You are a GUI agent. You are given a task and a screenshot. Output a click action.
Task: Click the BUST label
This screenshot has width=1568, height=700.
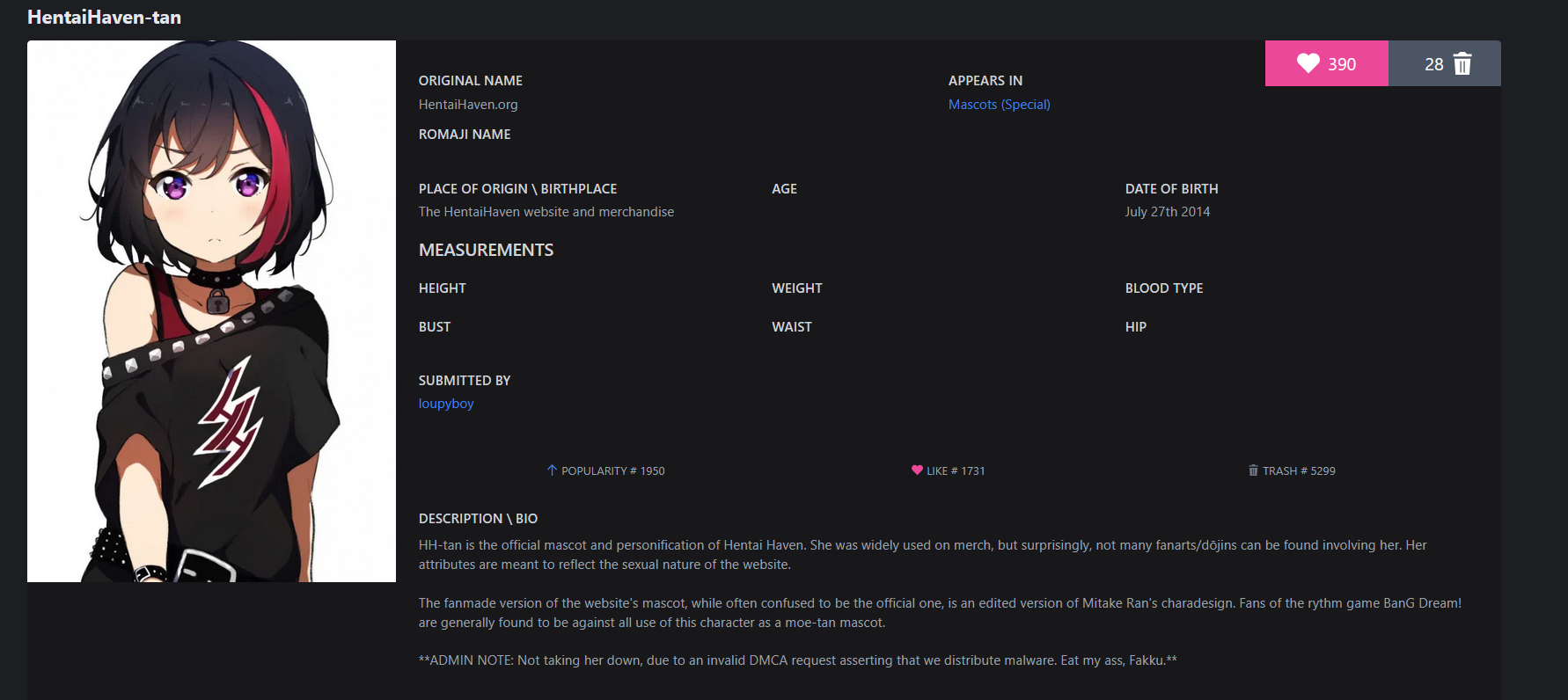[435, 327]
